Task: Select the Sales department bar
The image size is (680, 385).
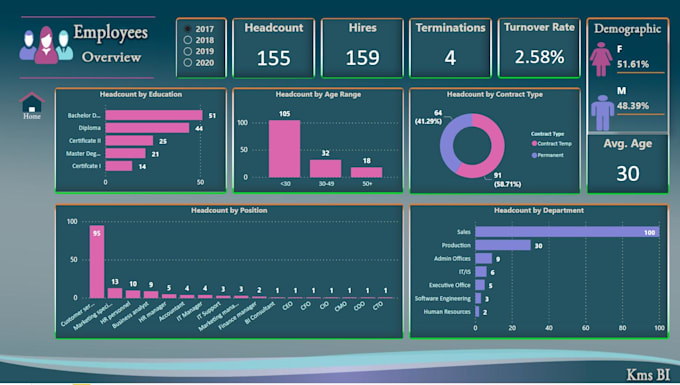Action: pos(567,232)
